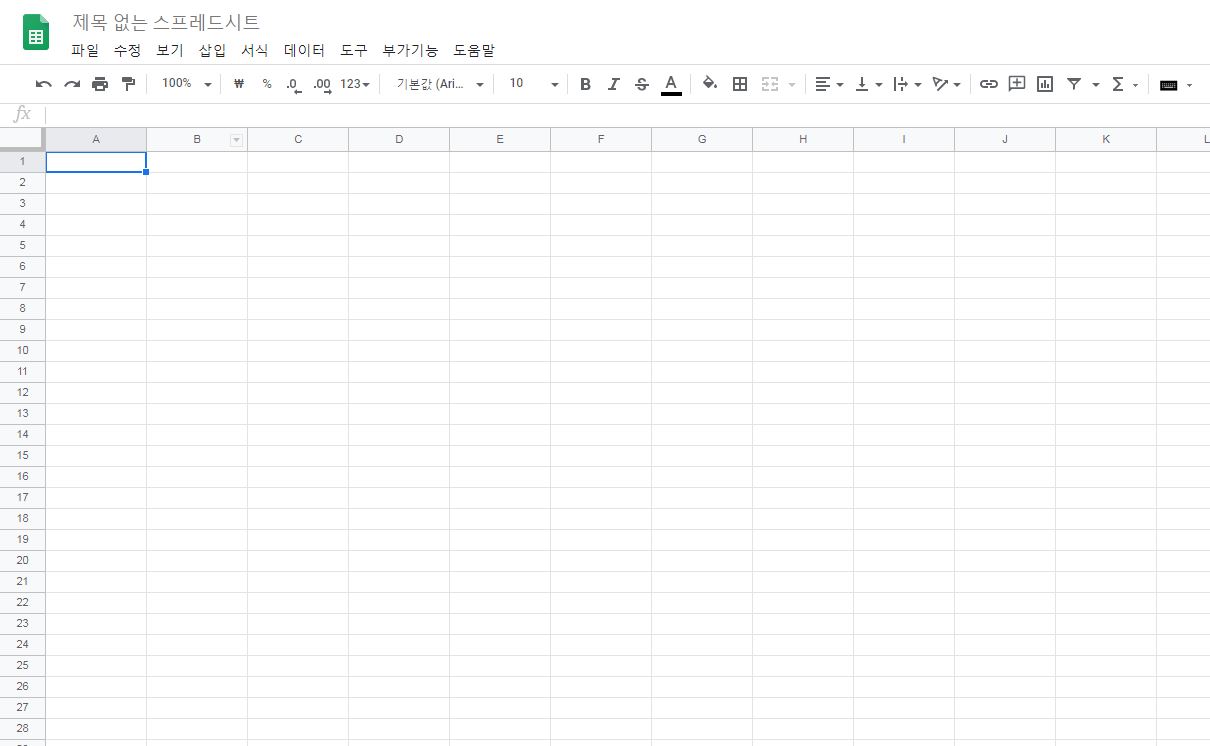The width and height of the screenshot is (1210, 746).
Task: Expand the input tools dropdown arrow
Action: pos(1189,85)
